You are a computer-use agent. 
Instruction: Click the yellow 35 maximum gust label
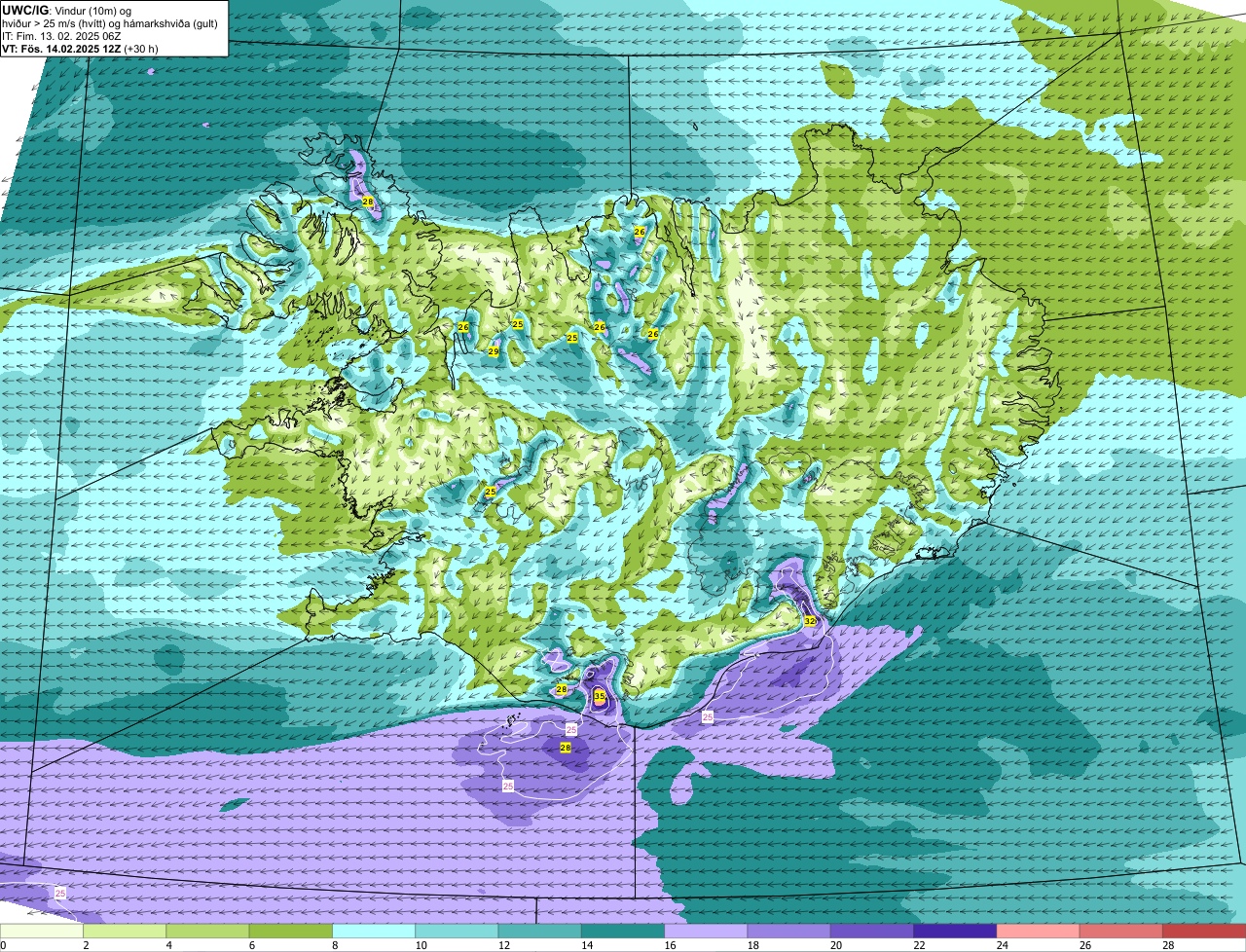pos(600,696)
